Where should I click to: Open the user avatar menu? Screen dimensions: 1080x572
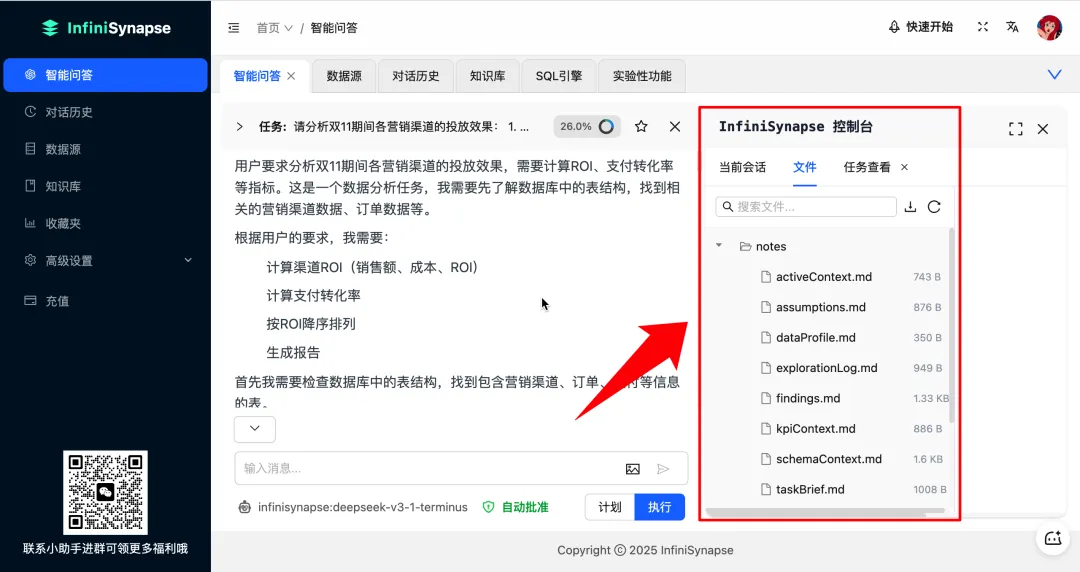1049,28
